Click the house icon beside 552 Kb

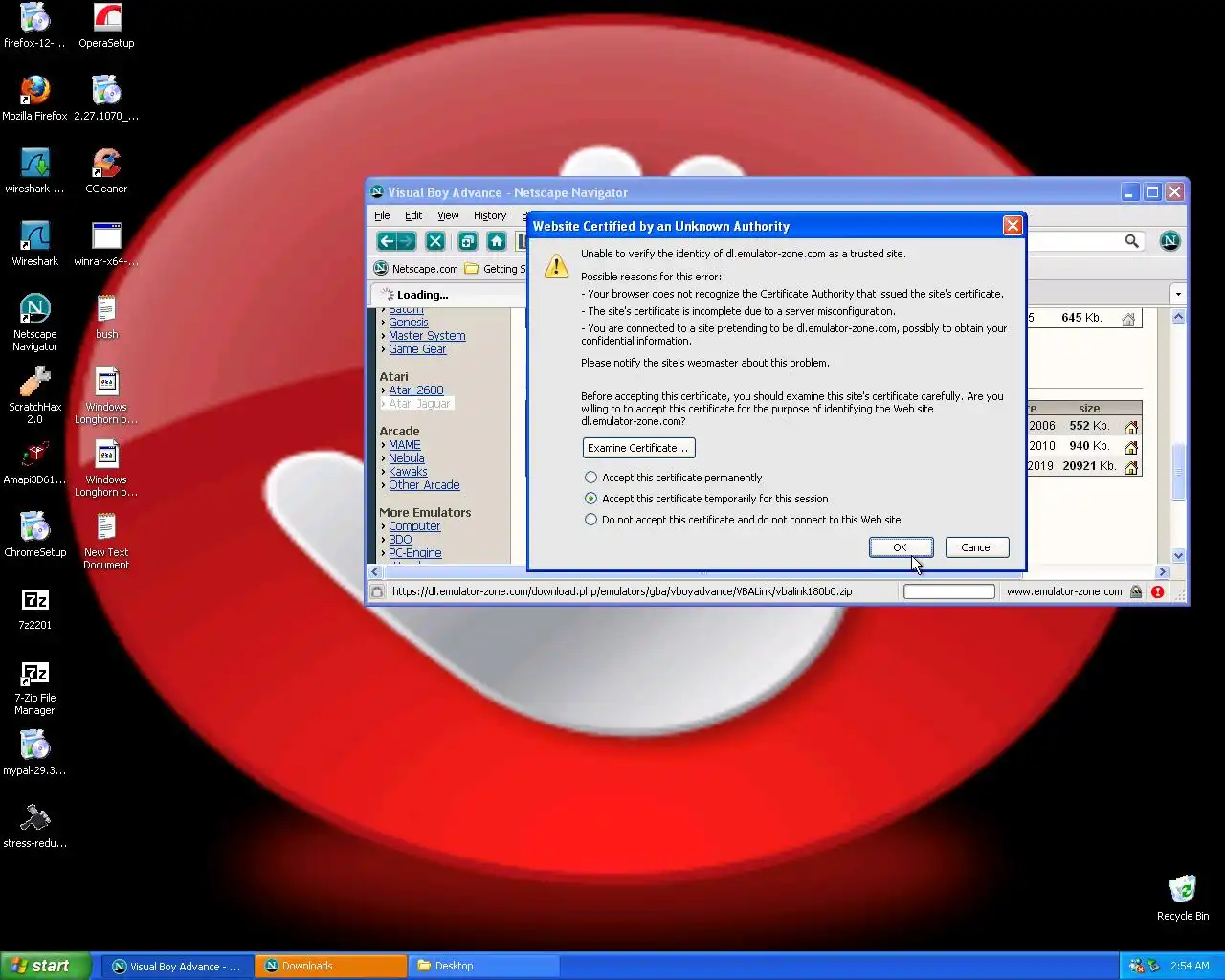point(1131,427)
